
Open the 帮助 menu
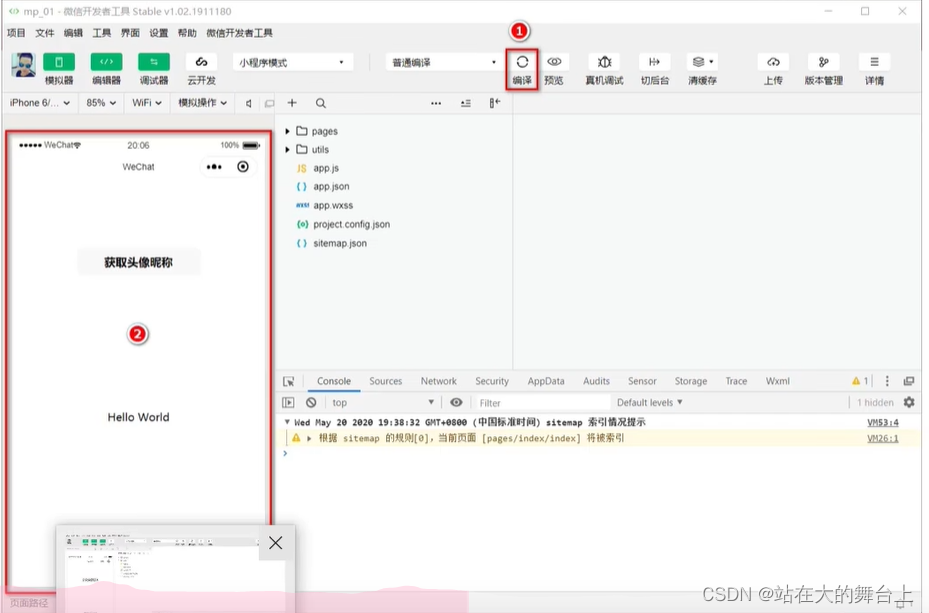tap(187, 33)
